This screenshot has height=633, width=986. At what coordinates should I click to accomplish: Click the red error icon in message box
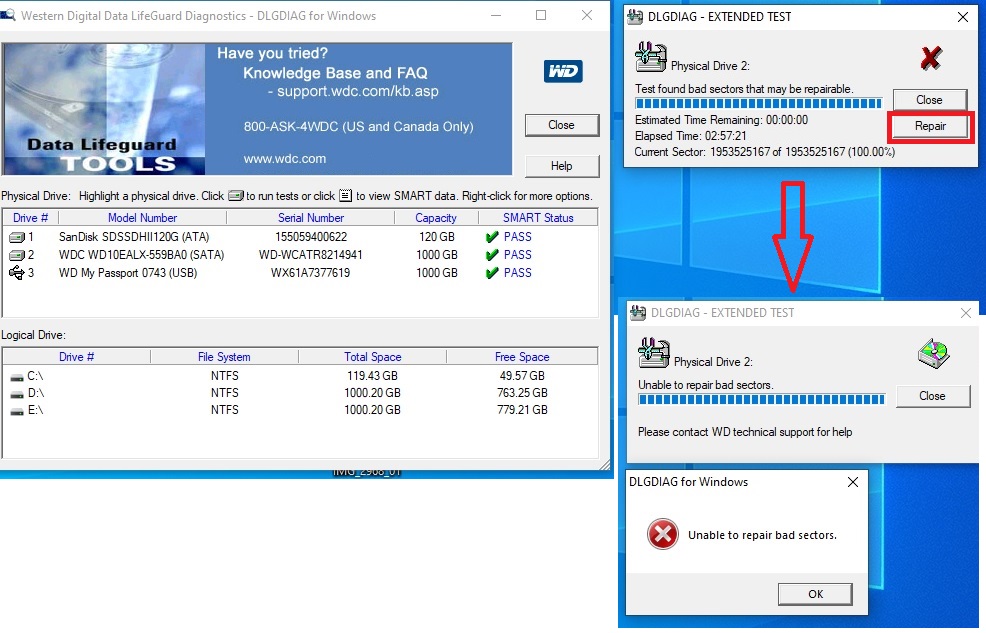click(x=663, y=534)
